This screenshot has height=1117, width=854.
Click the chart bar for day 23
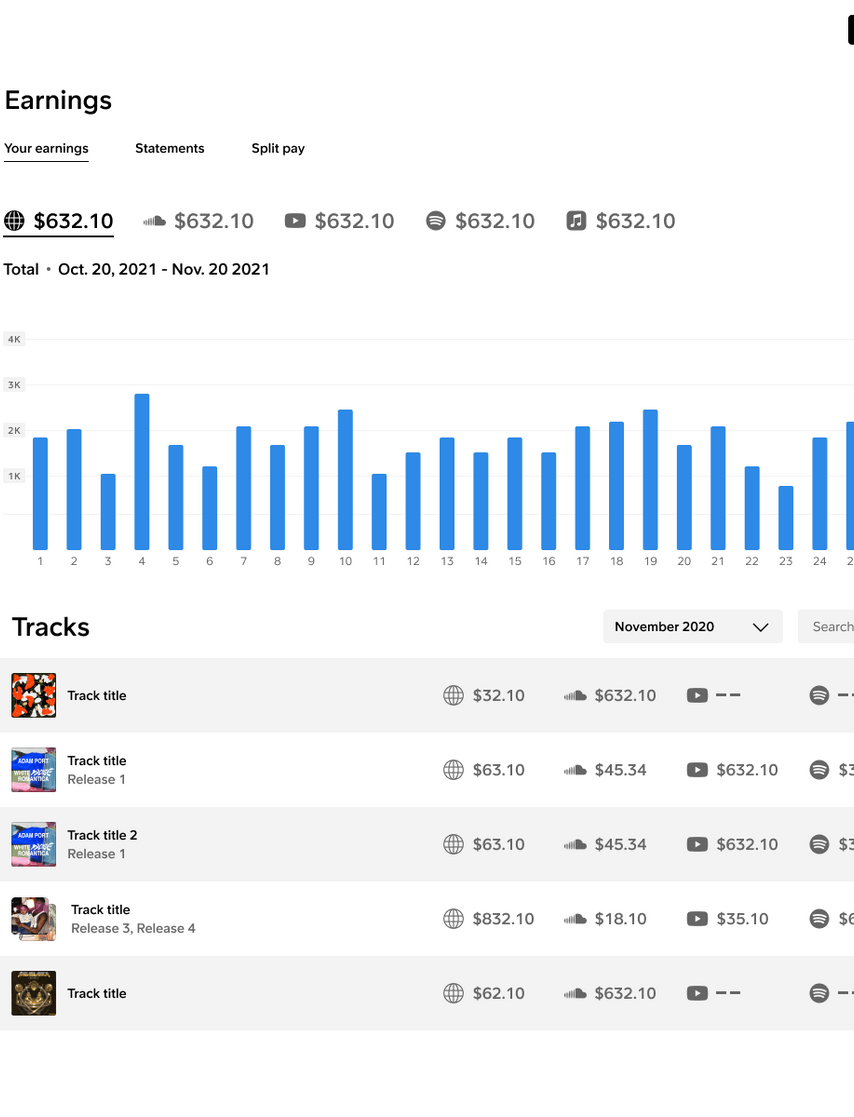tap(786, 518)
